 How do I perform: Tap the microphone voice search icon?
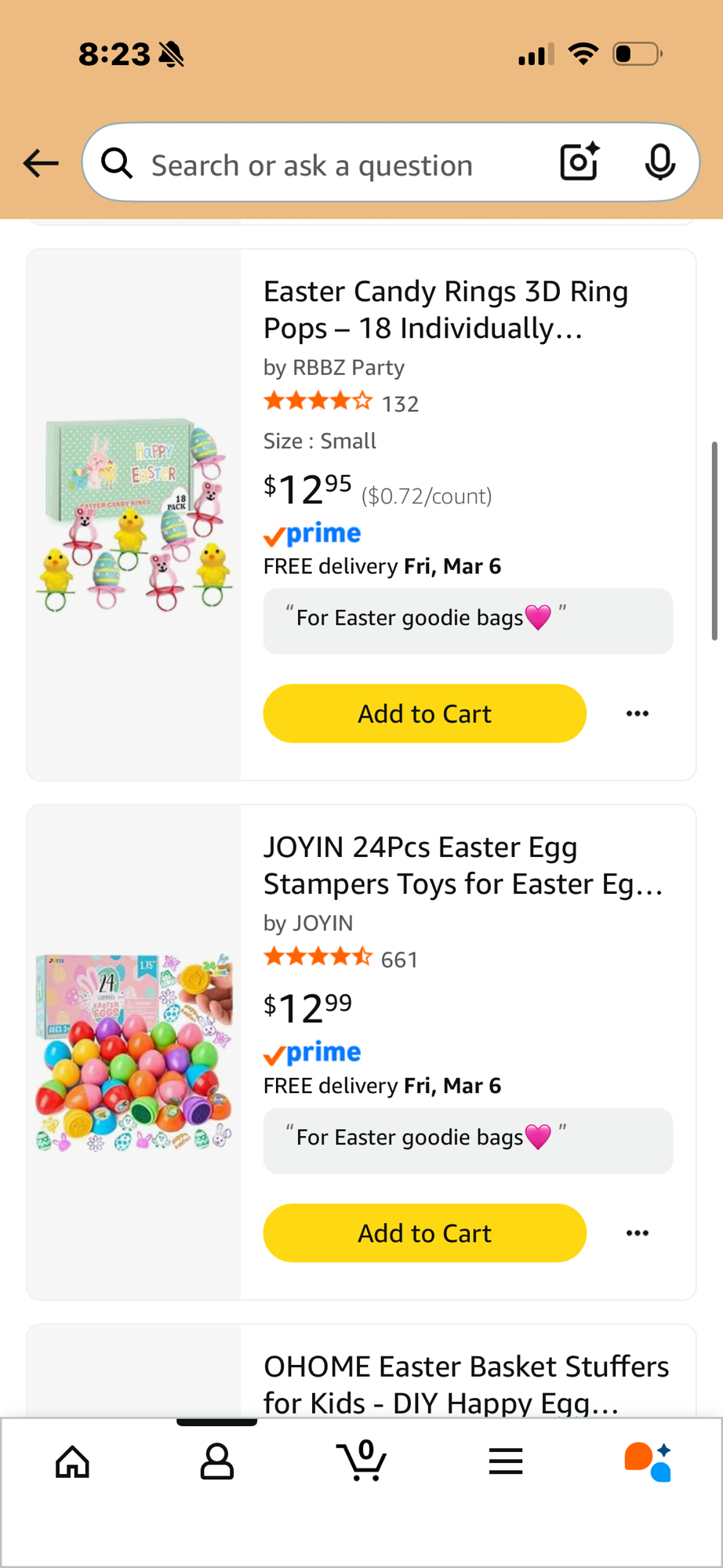pyautogui.click(x=659, y=162)
